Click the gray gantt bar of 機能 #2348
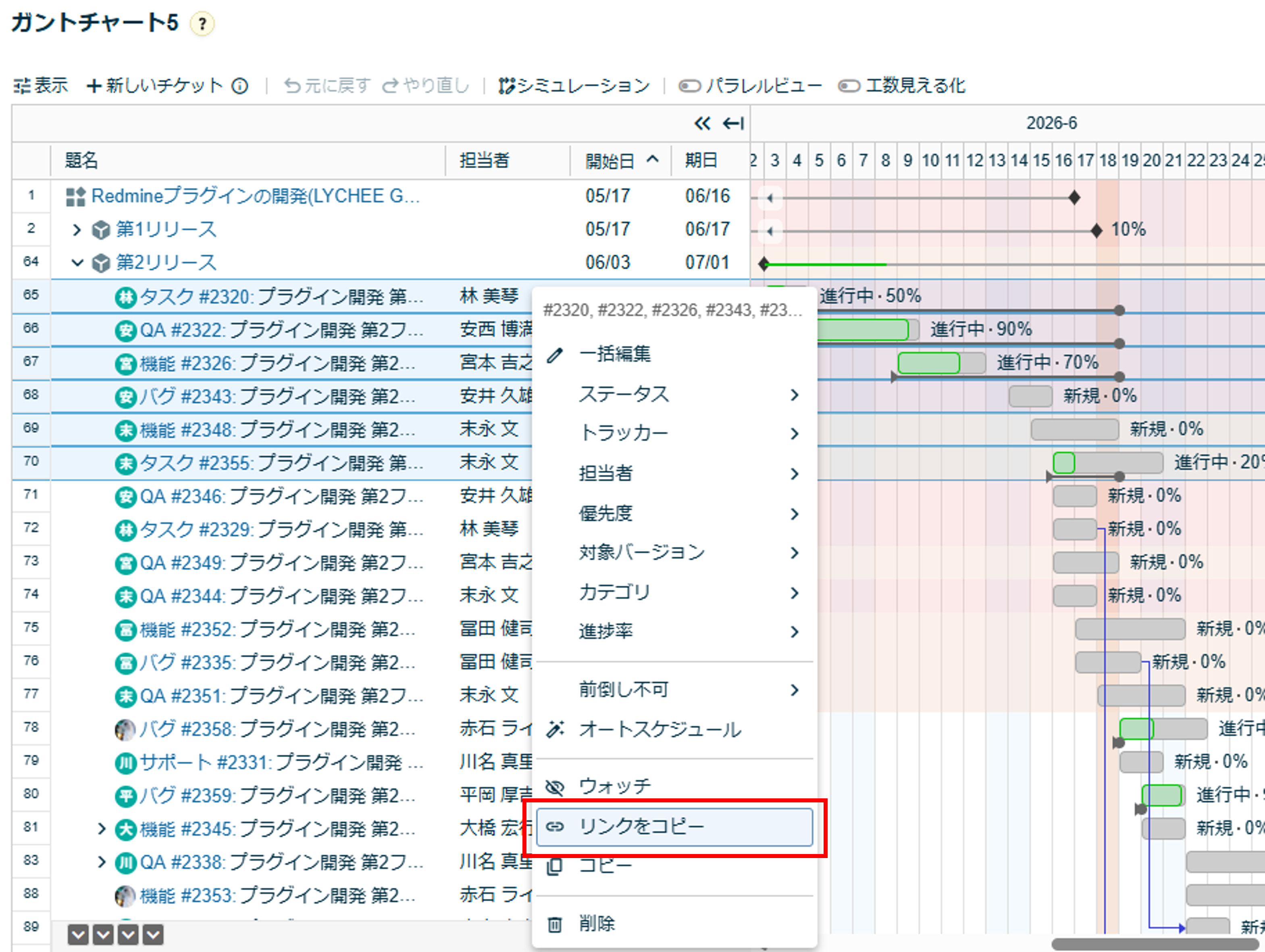Viewport: 1265px width, 952px height. click(x=1075, y=430)
